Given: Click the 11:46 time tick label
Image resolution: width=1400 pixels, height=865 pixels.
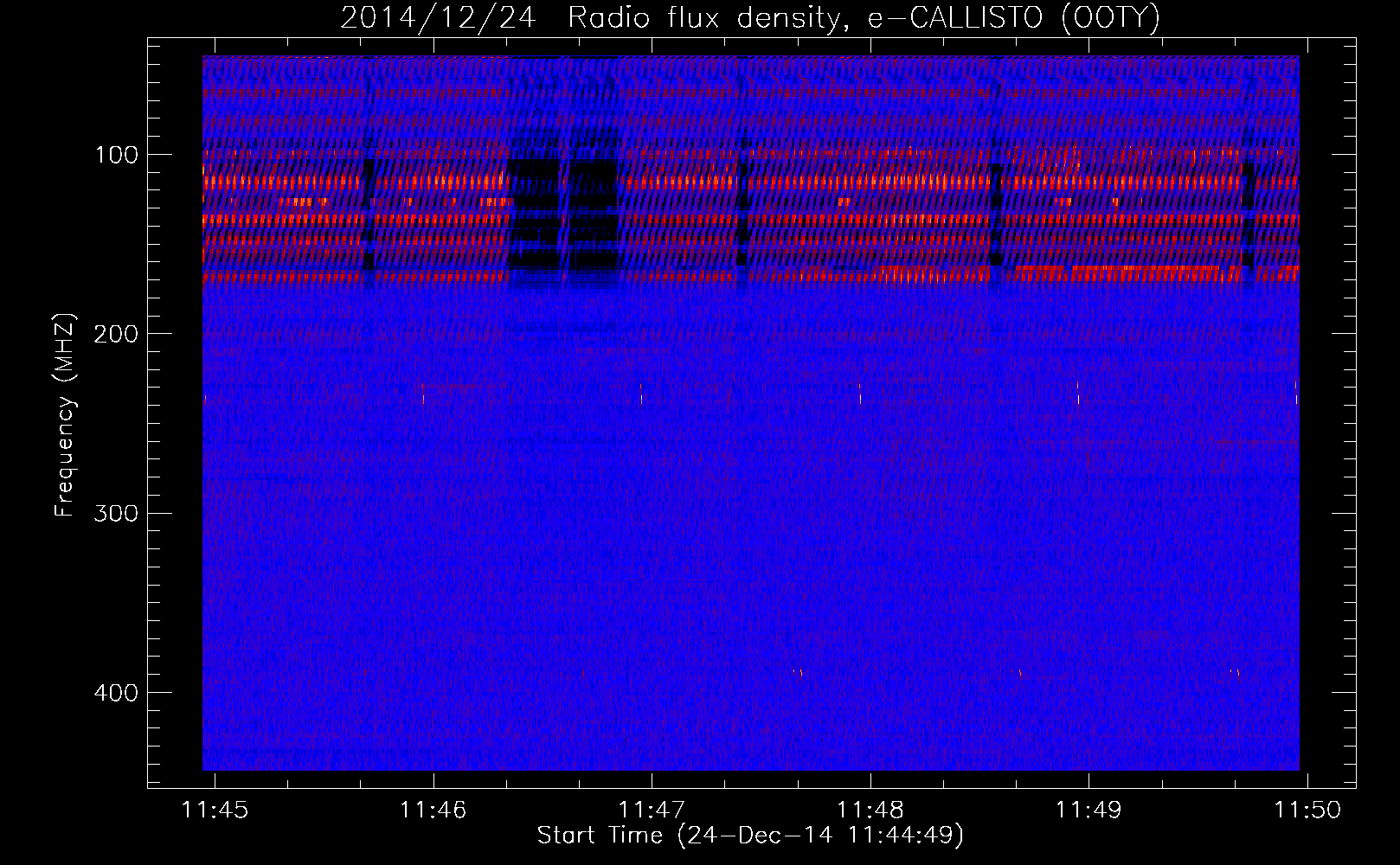Looking at the screenshot, I should 433,810.
